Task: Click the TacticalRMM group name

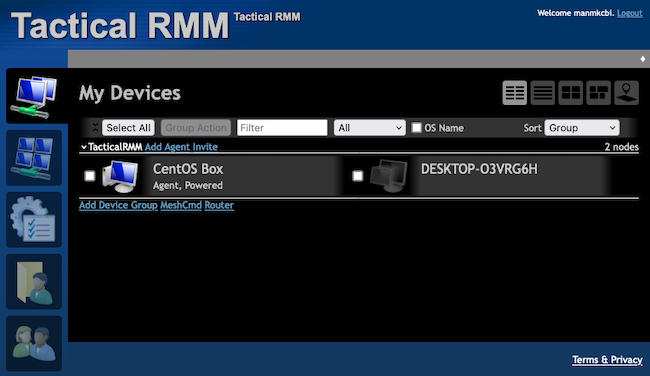Action: click(x=115, y=147)
